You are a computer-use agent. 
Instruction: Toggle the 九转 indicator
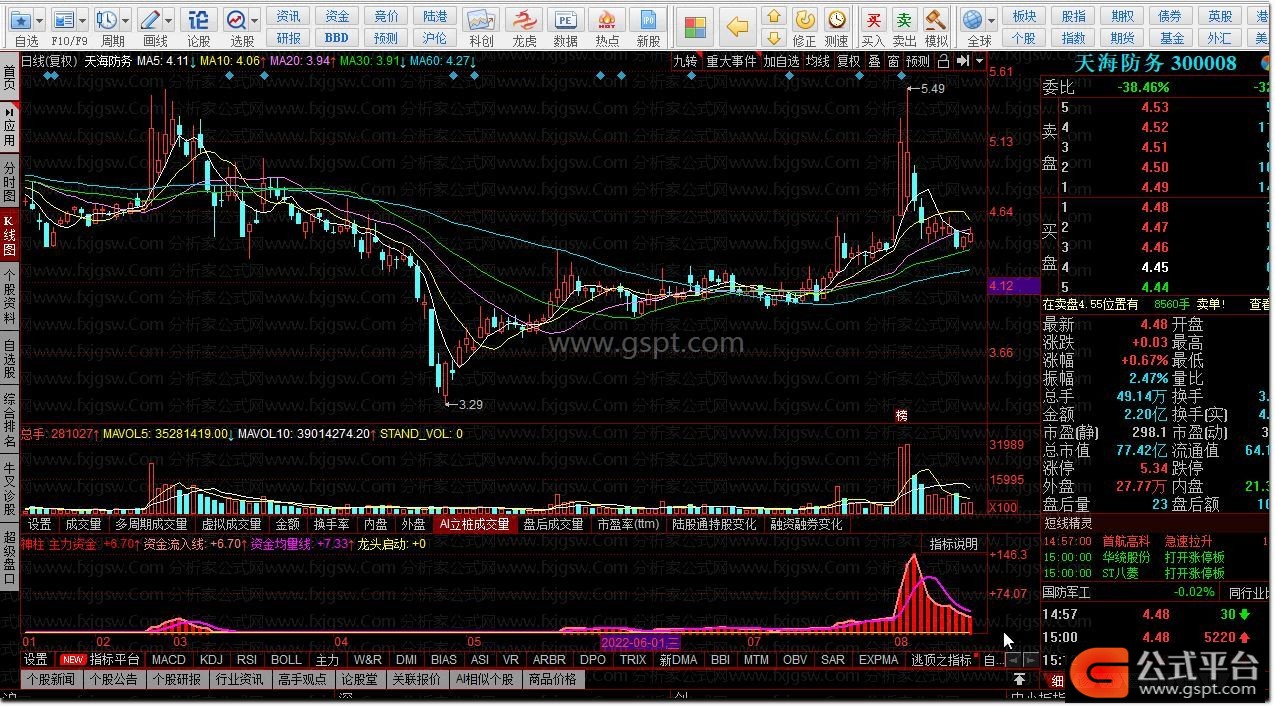point(685,61)
